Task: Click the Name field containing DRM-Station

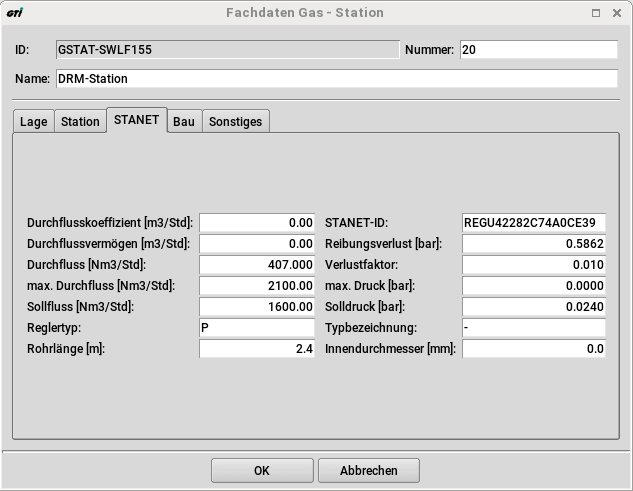Action: (x=336, y=79)
